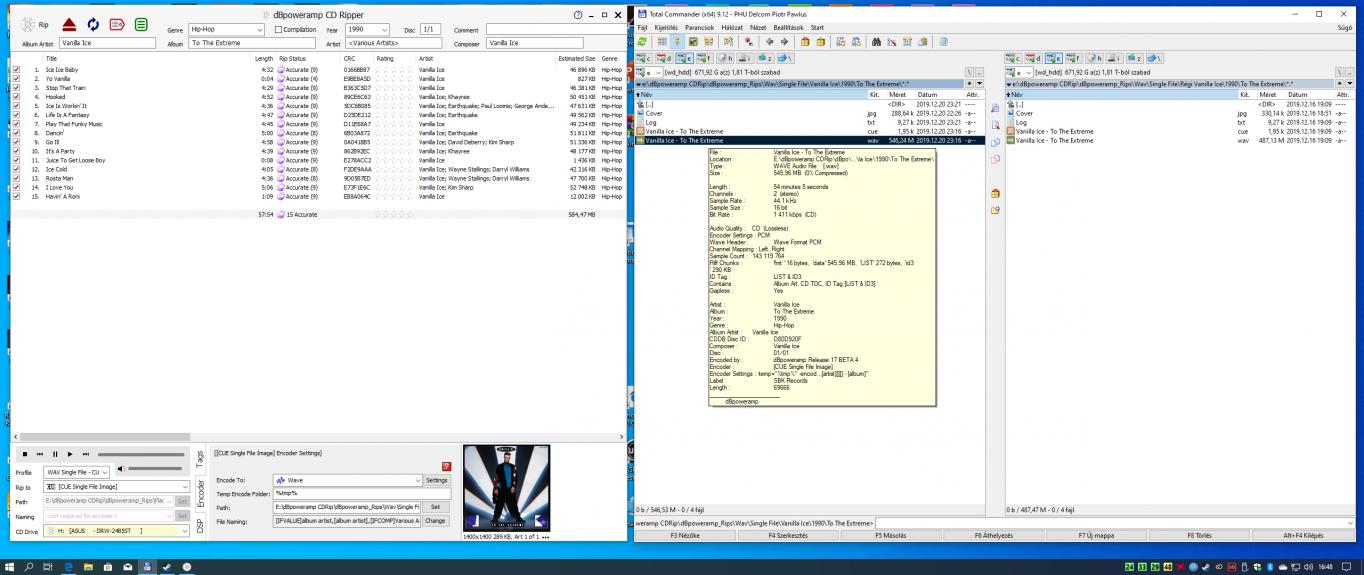This screenshot has width=1364, height=575.
Task: Switch to the DSP vertical tab
Action: tap(200, 526)
